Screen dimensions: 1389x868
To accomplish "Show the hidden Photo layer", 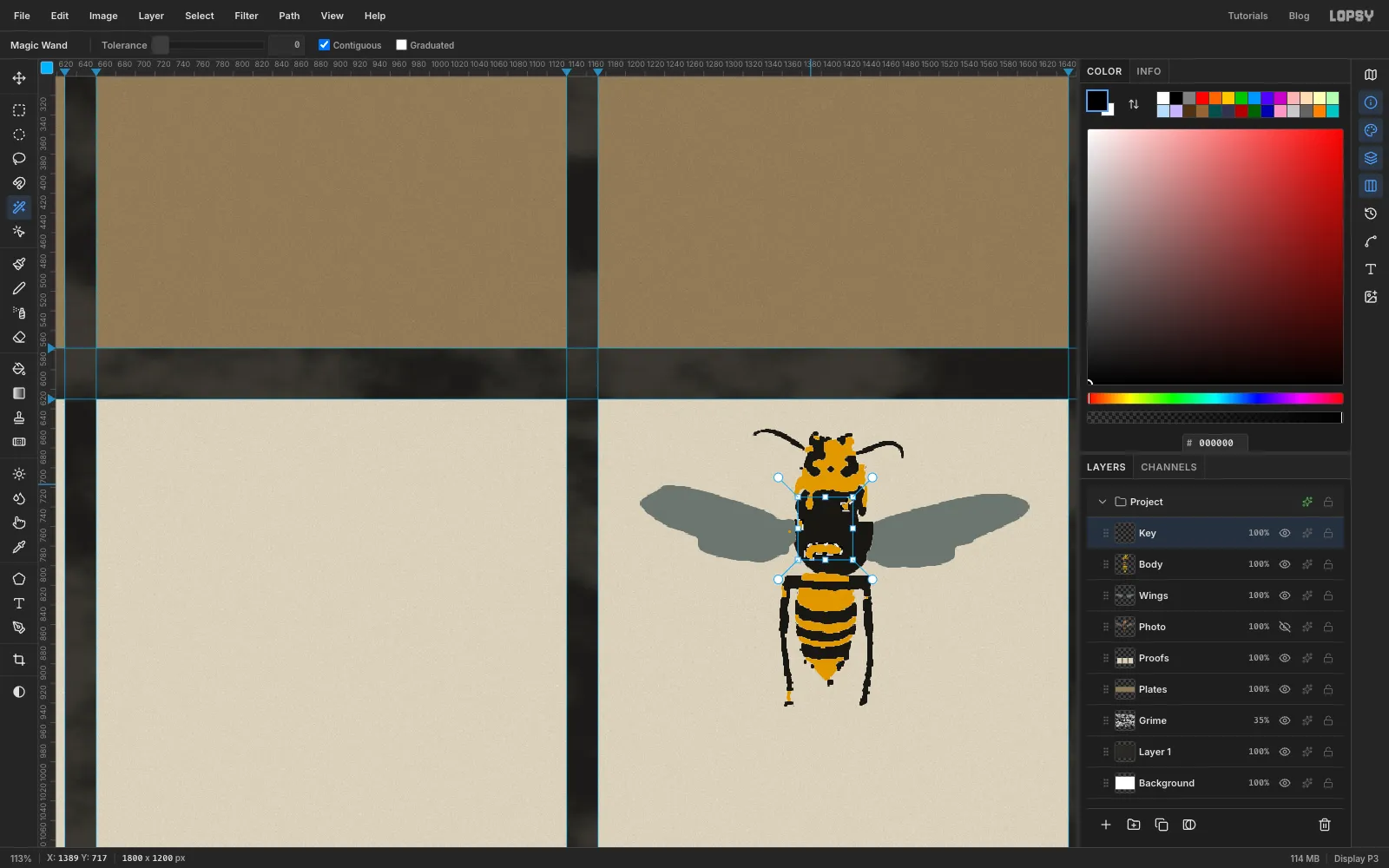I will pyautogui.click(x=1285, y=627).
